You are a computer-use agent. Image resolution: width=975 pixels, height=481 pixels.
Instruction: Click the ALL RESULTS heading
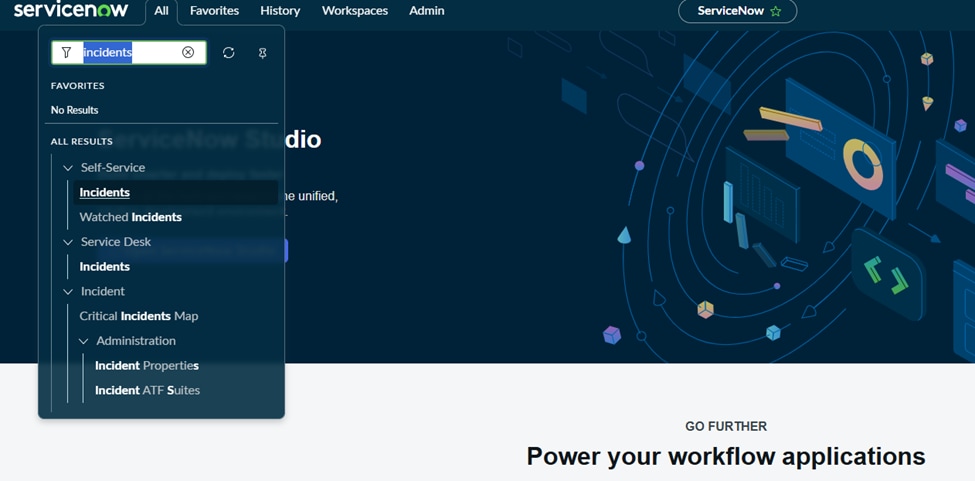[x=81, y=142]
